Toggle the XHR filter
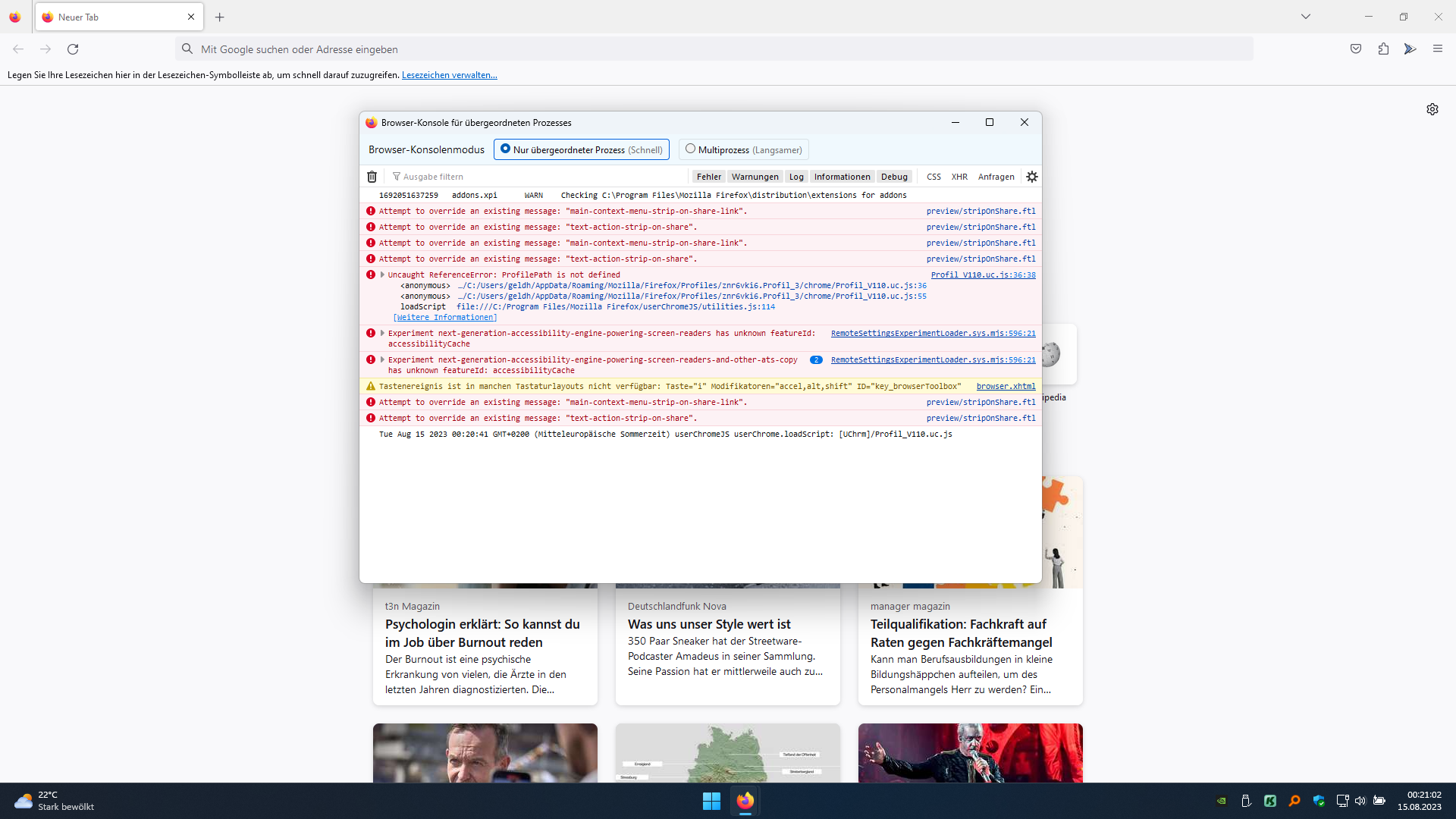The image size is (1456, 819). [959, 177]
